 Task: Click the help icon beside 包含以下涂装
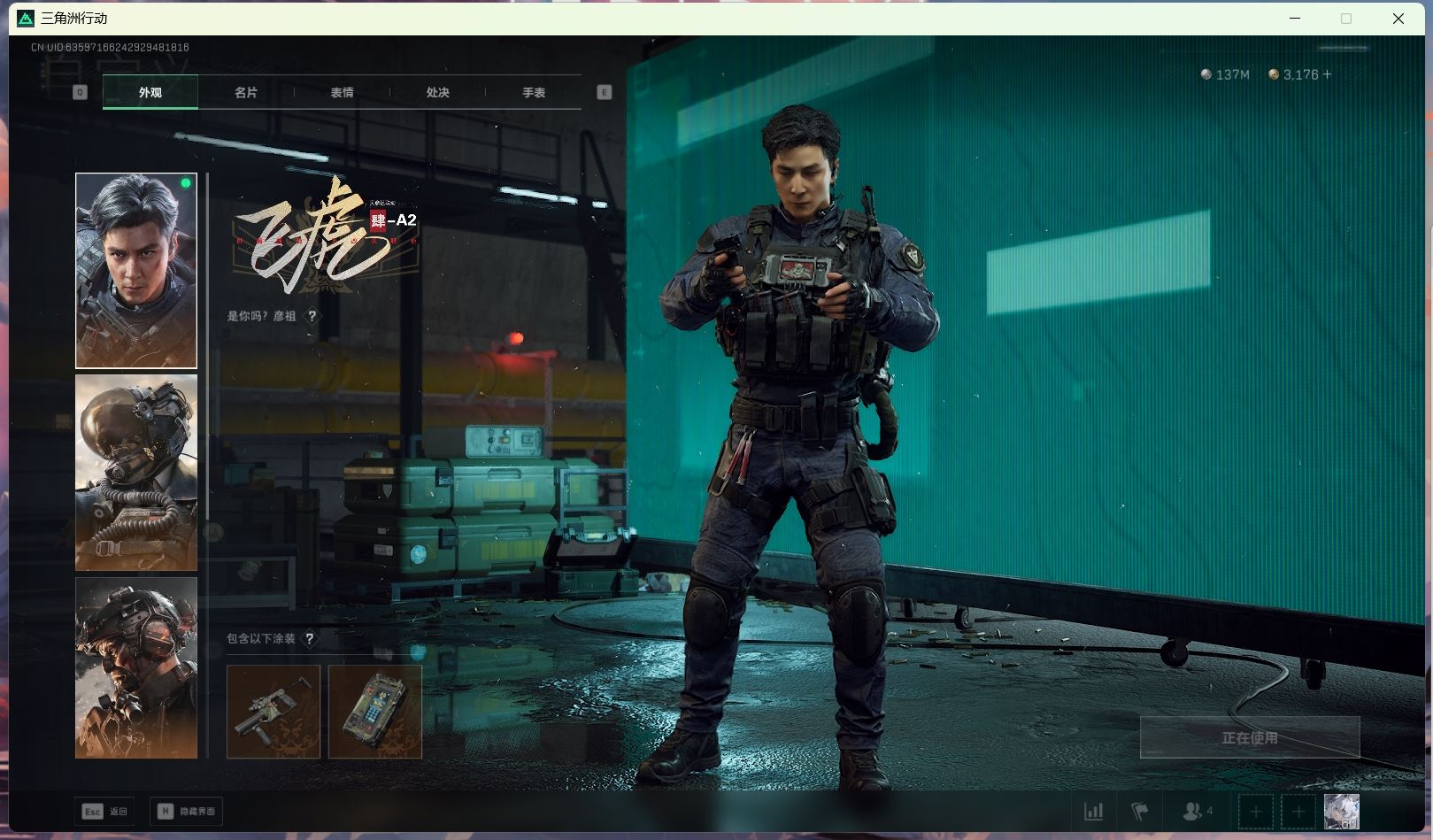coord(310,638)
